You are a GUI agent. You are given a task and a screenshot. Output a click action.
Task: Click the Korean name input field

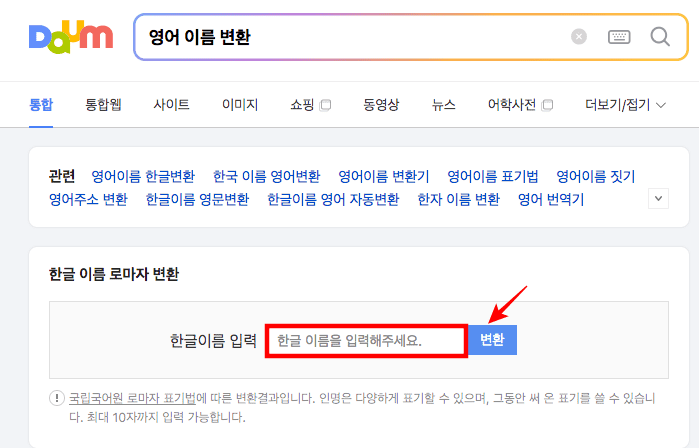(x=366, y=341)
